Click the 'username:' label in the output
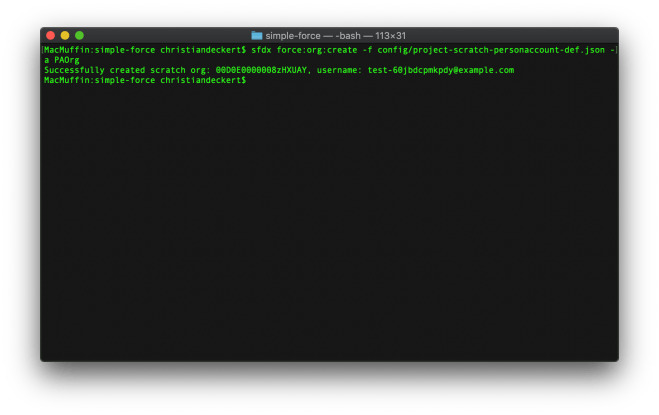 pos(342,70)
